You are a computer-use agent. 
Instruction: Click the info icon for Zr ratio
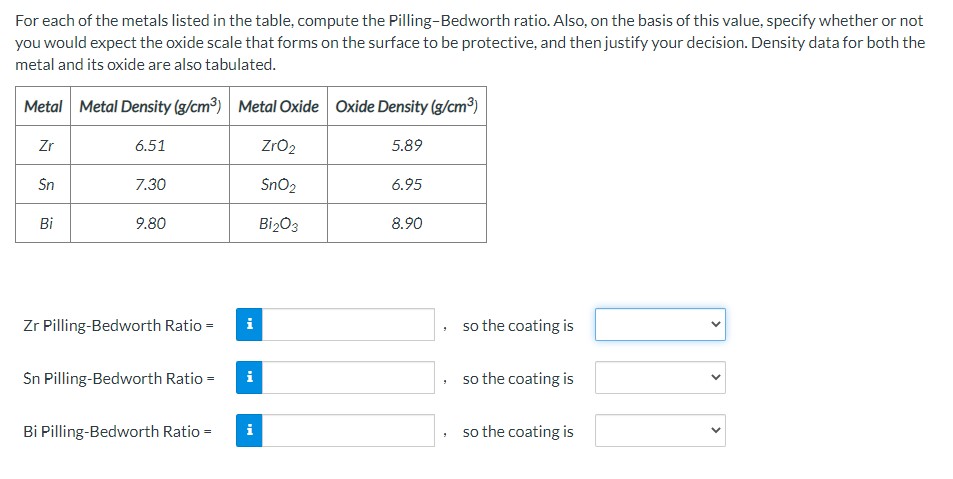point(249,325)
